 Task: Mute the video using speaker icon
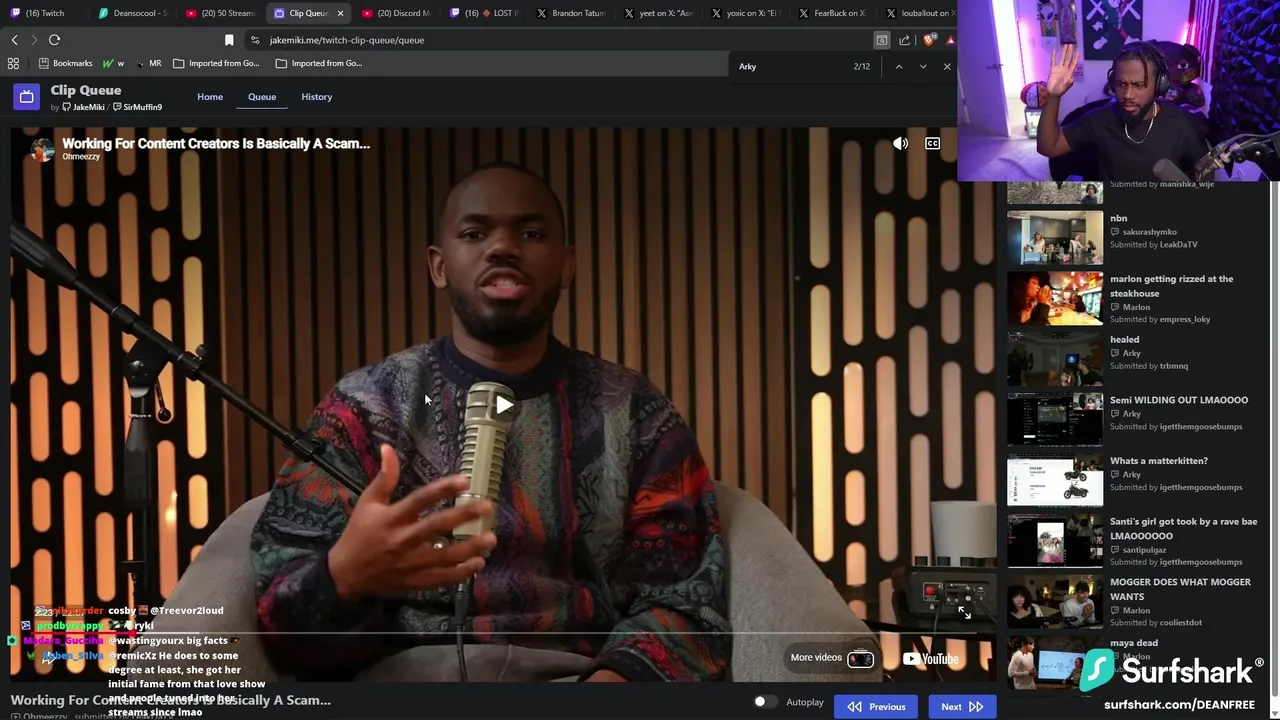tap(900, 143)
